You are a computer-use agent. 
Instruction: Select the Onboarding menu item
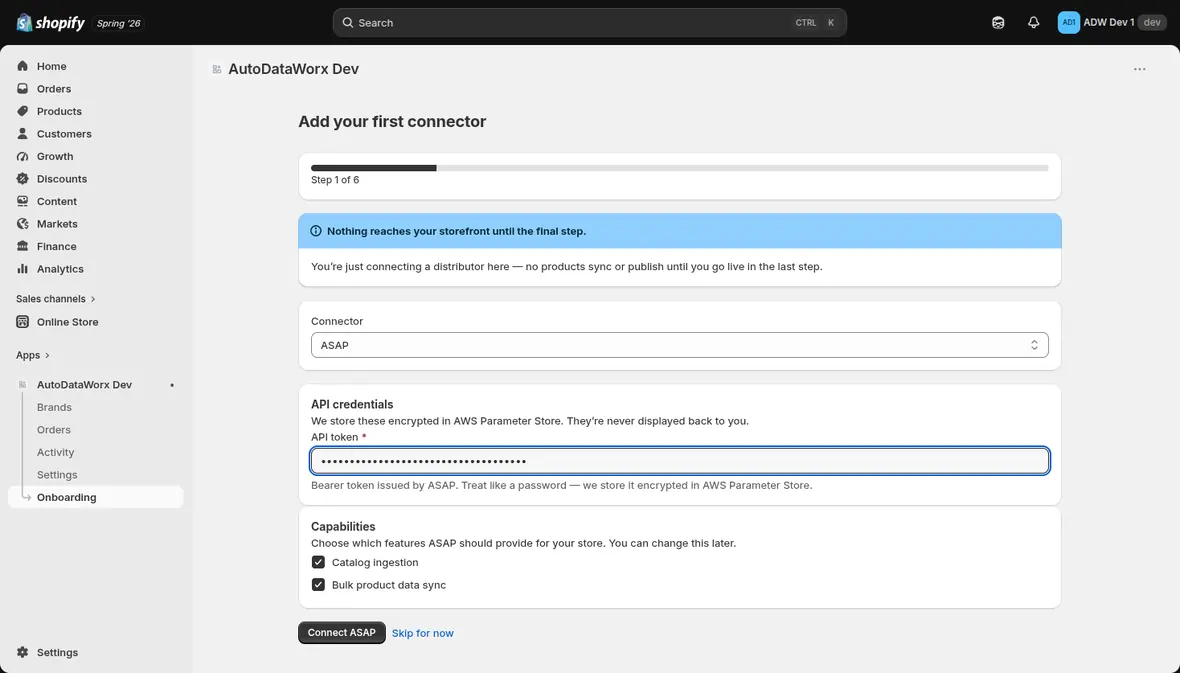96,498
